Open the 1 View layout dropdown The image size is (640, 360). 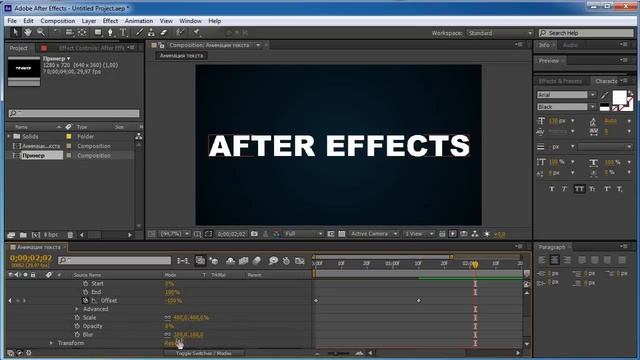(x=418, y=234)
